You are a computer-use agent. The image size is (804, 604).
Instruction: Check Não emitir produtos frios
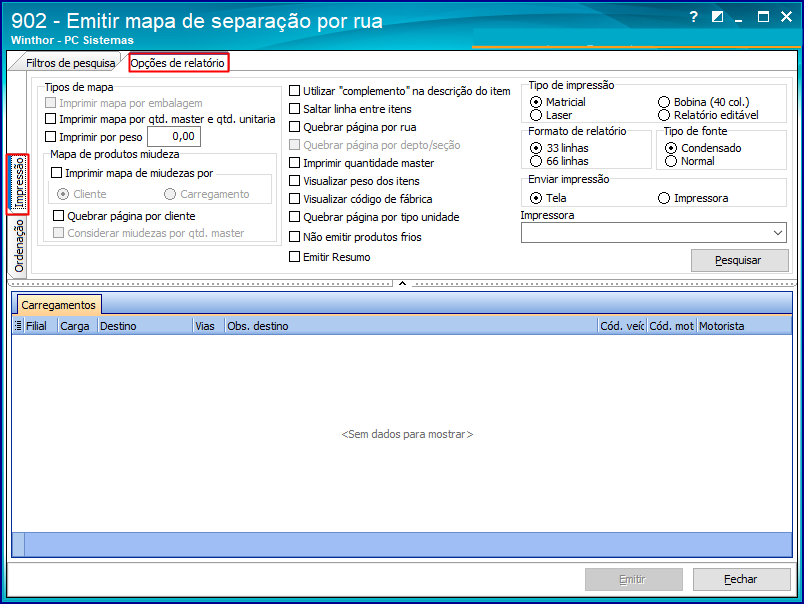pyautogui.click(x=294, y=237)
